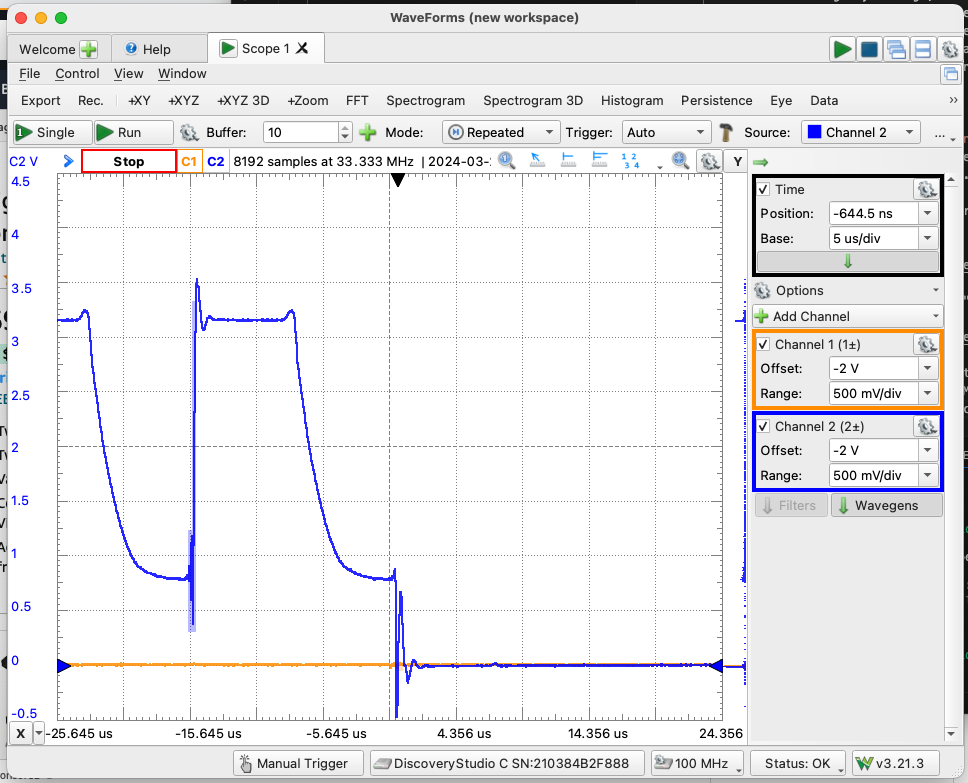
Task: Open Channel 1 gear settings
Action: point(926,344)
